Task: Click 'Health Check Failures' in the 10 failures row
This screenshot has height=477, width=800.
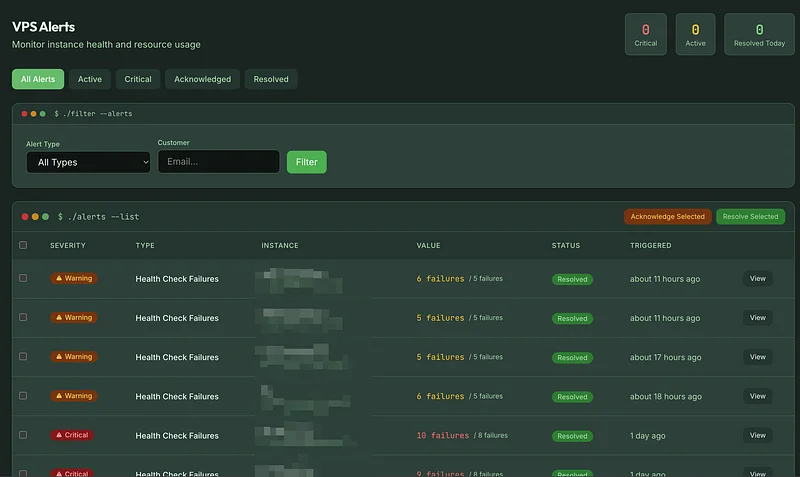Action: pyautogui.click(x=177, y=436)
